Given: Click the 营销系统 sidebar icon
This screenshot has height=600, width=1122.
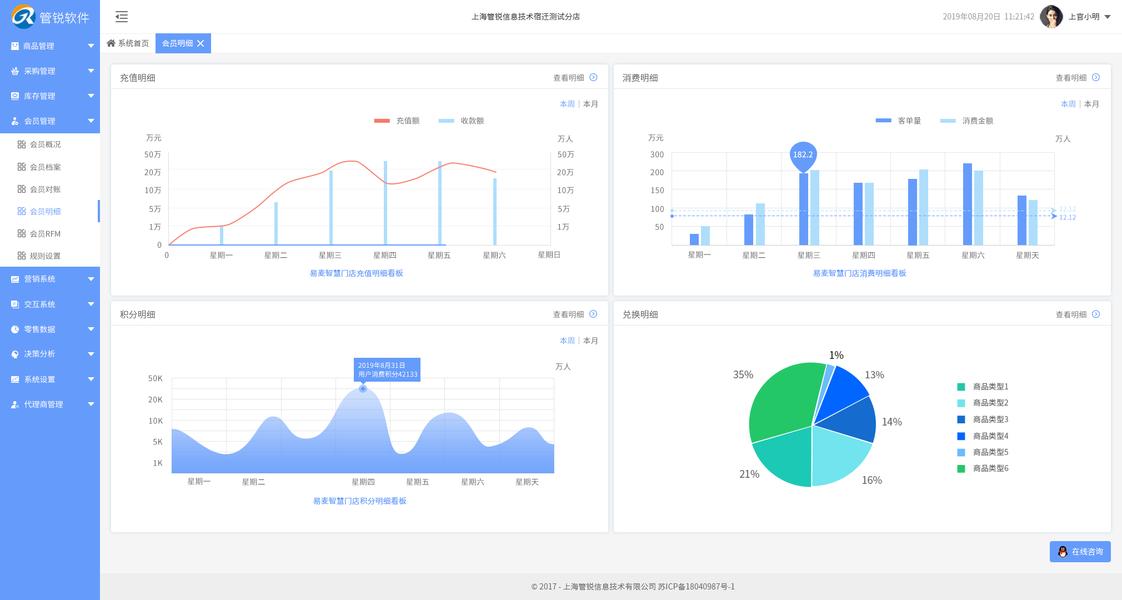Looking at the screenshot, I should click(x=15, y=279).
